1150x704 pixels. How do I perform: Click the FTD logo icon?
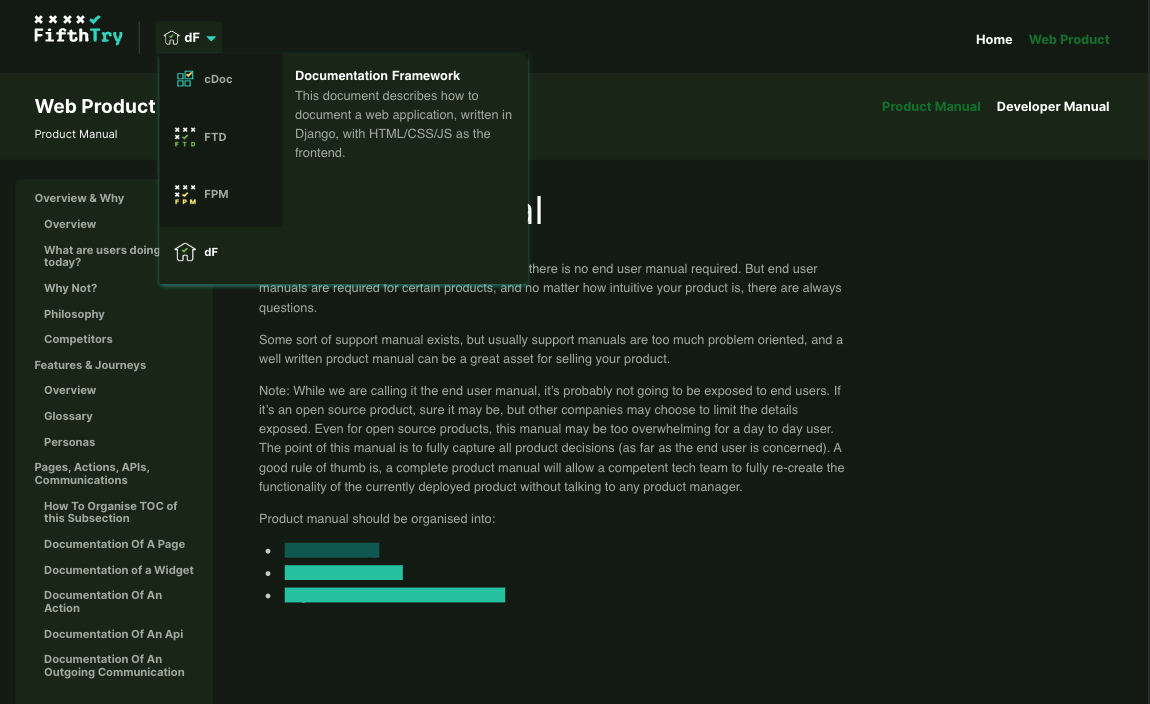coord(185,136)
